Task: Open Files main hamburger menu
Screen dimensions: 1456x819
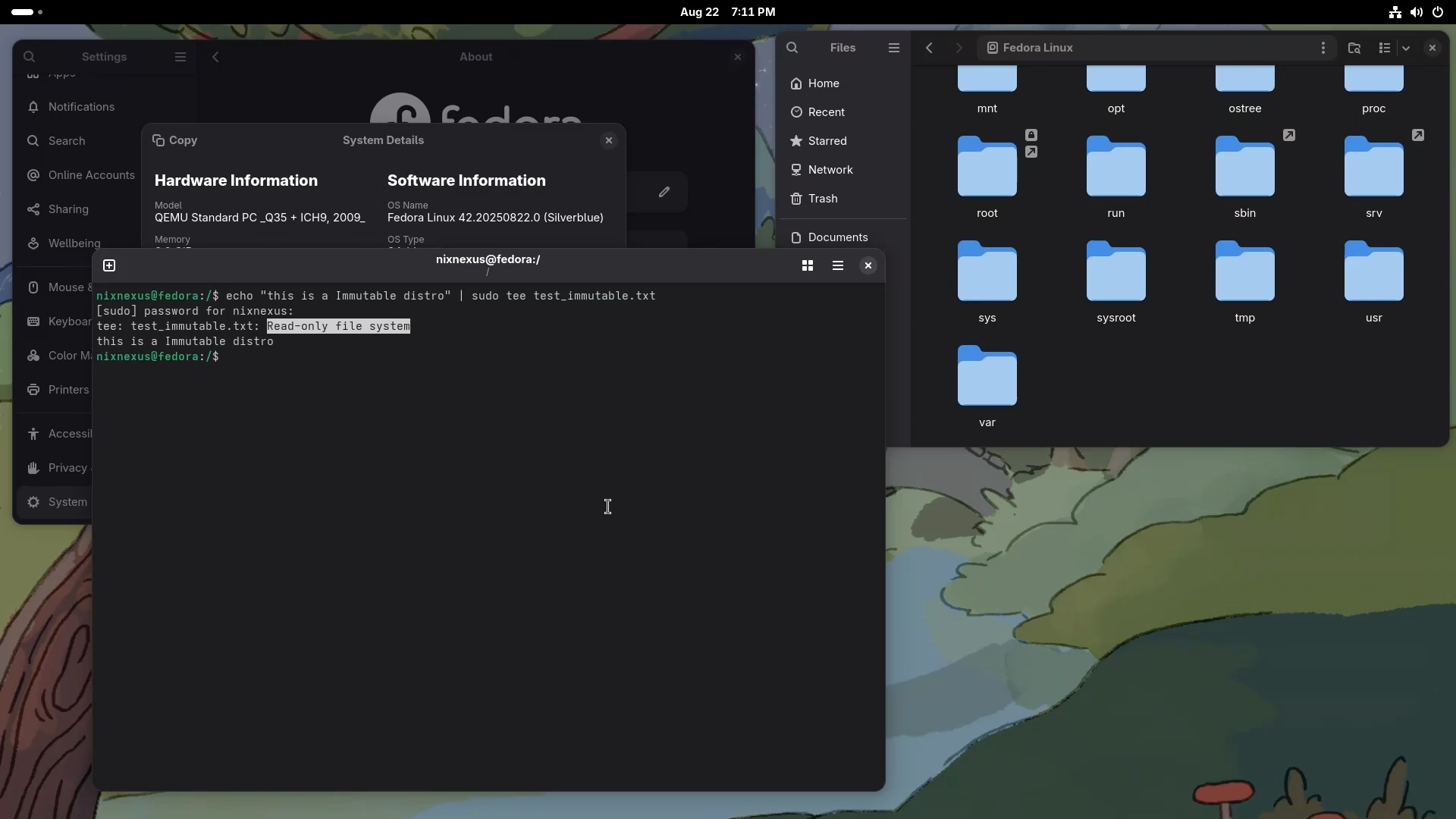Action: (894, 48)
